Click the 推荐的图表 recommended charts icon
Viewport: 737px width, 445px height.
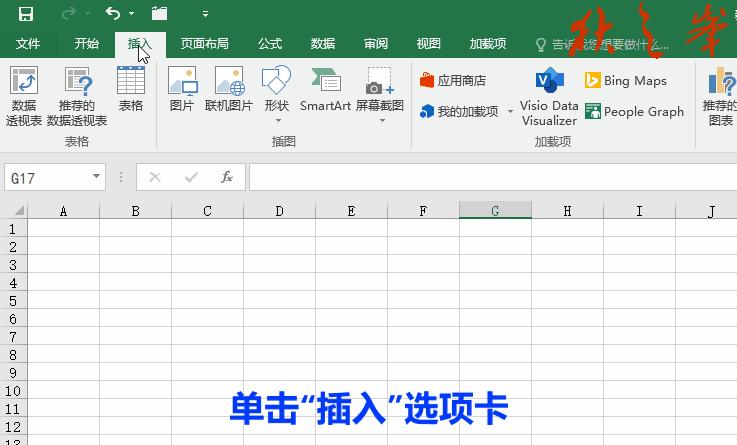[x=721, y=96]
